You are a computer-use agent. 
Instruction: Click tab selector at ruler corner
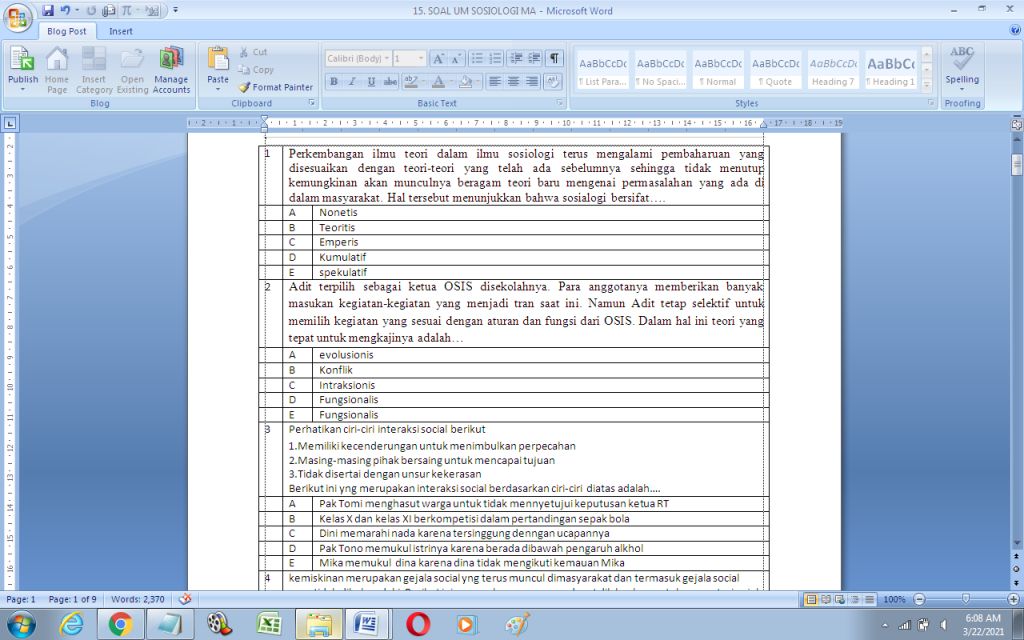click(x=10, y=122)
